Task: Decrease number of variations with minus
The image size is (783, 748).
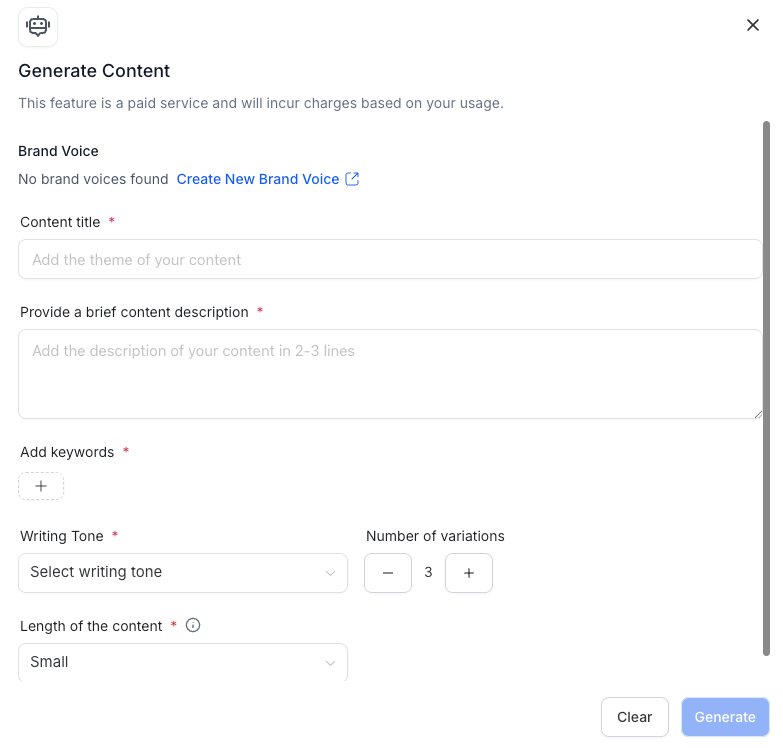Action: [388, 573]
